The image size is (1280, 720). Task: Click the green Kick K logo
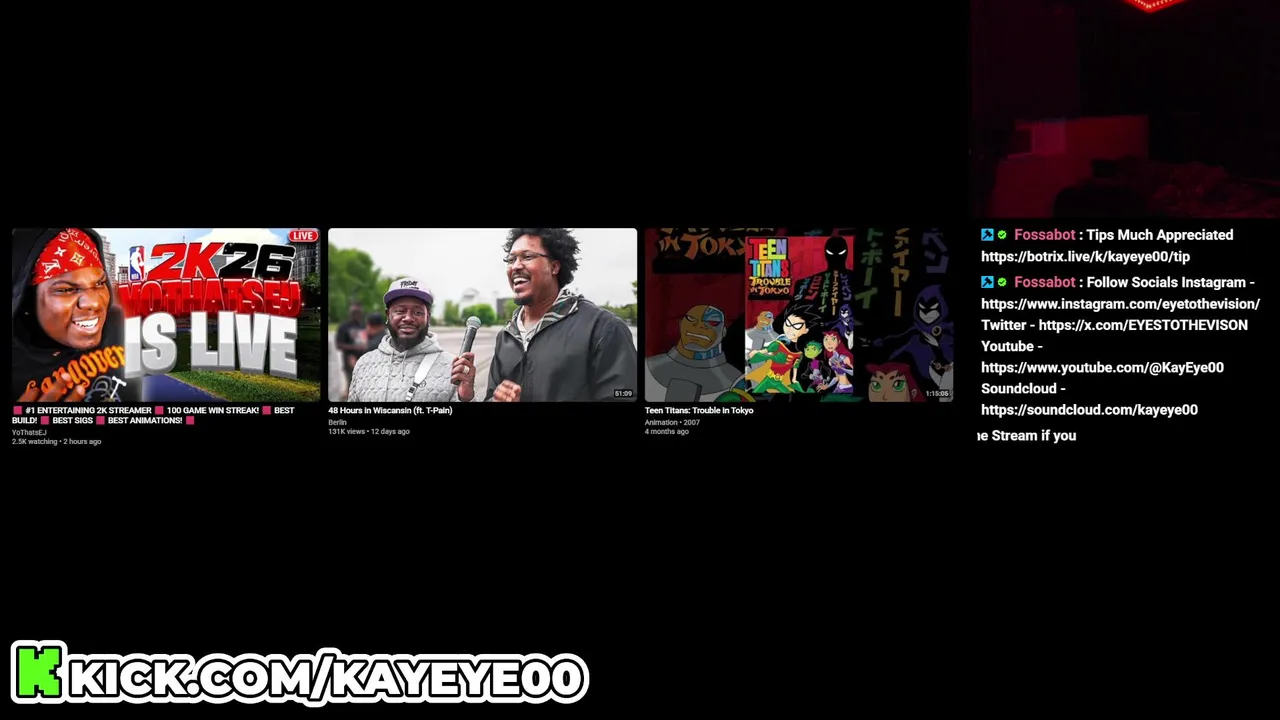click(x=39, y=672)
